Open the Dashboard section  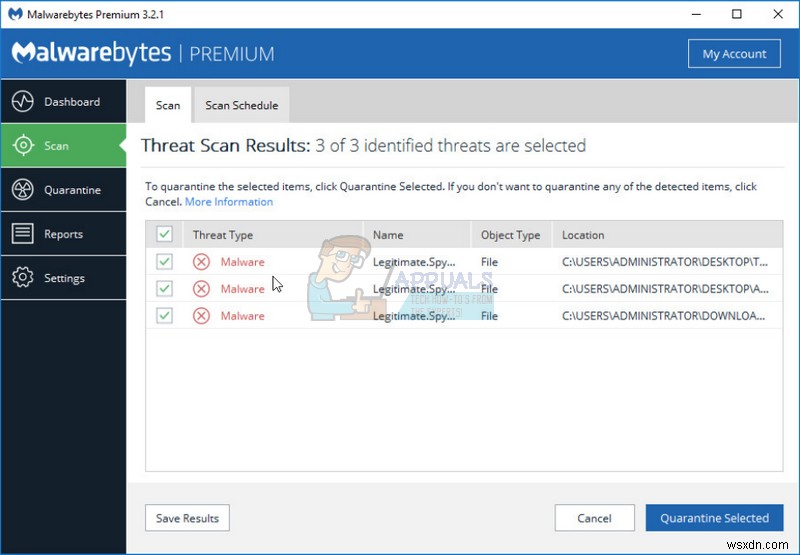(63, 102)
